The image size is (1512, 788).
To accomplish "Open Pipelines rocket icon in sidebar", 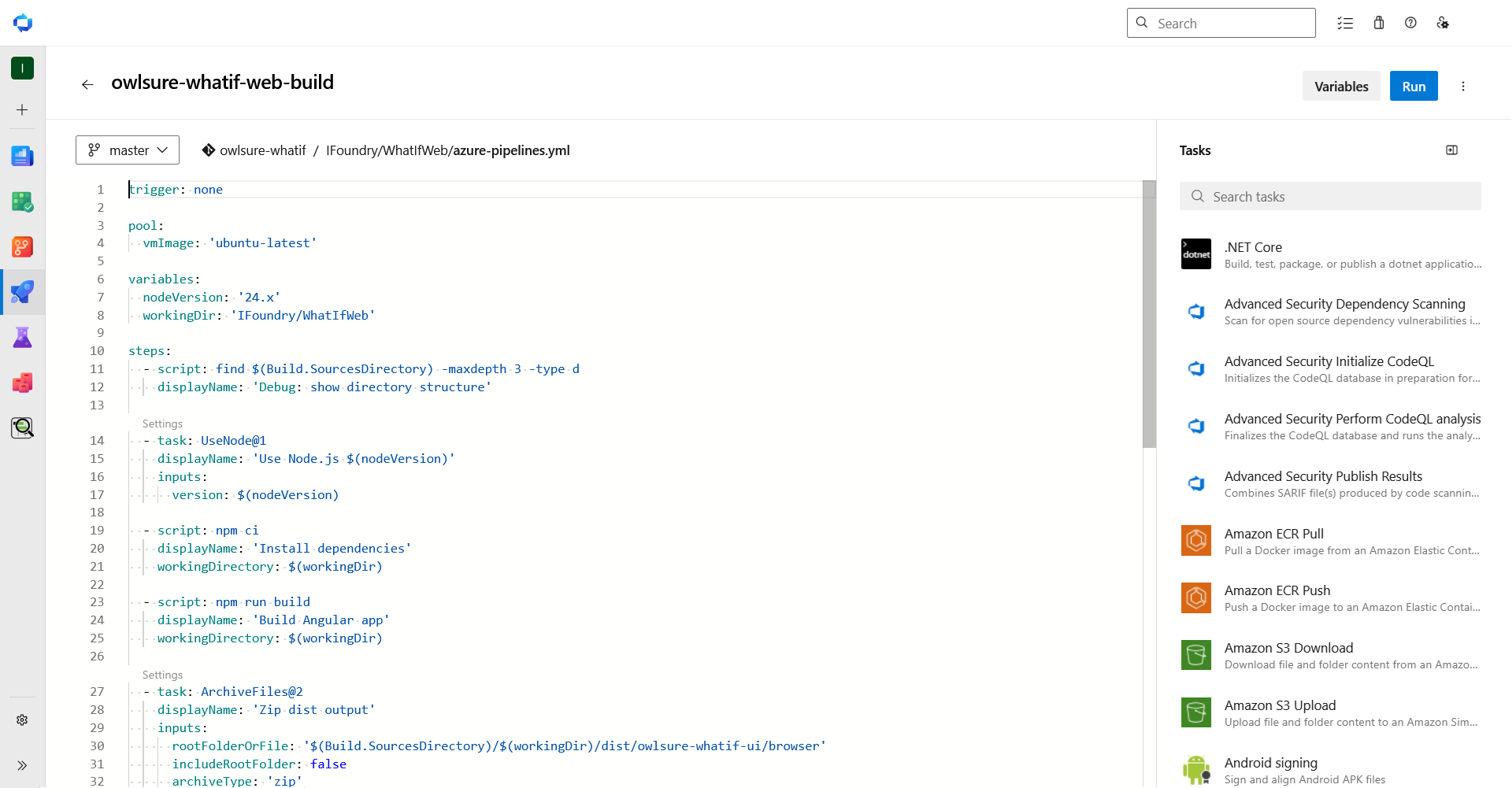I will 22,292.
